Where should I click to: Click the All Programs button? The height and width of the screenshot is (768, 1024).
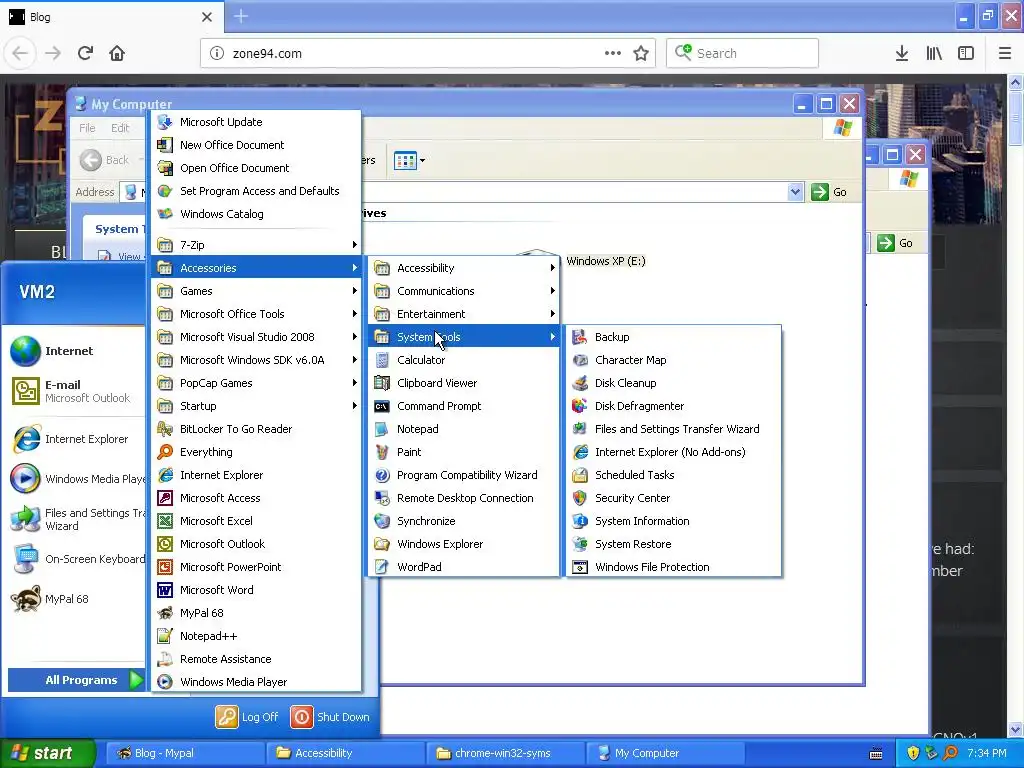pyautogui.click(x=76, y=680)
